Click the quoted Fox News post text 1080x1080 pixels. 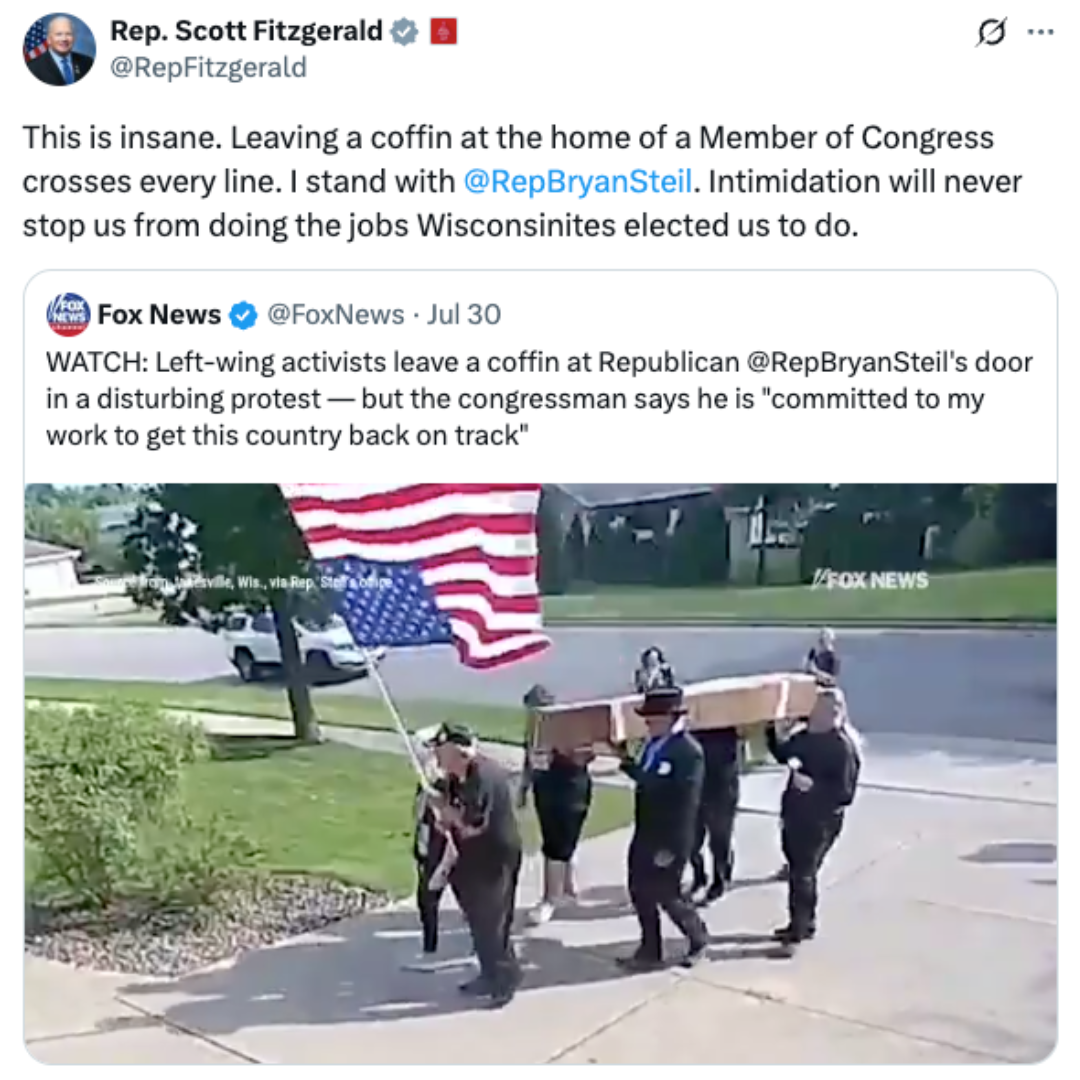pos(539,399)
